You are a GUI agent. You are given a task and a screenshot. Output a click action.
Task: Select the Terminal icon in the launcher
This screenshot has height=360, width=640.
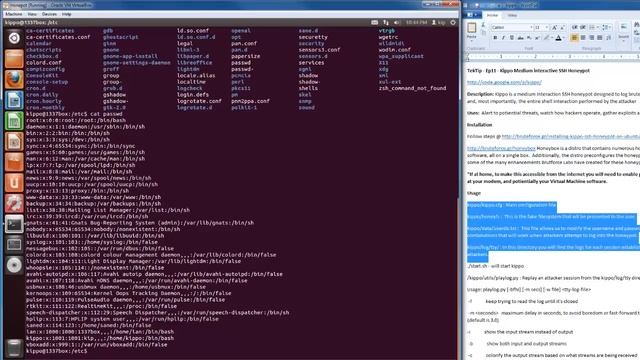[14, 224]
